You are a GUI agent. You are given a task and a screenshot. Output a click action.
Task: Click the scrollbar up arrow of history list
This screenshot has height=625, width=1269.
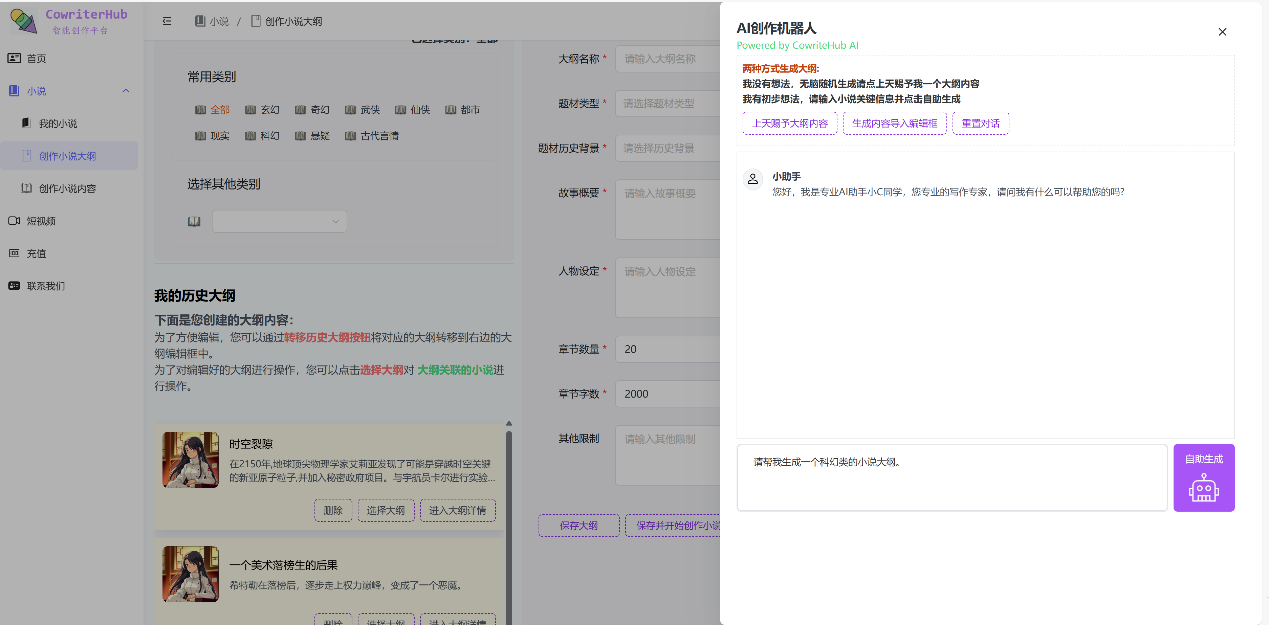[x=509, y=424]
